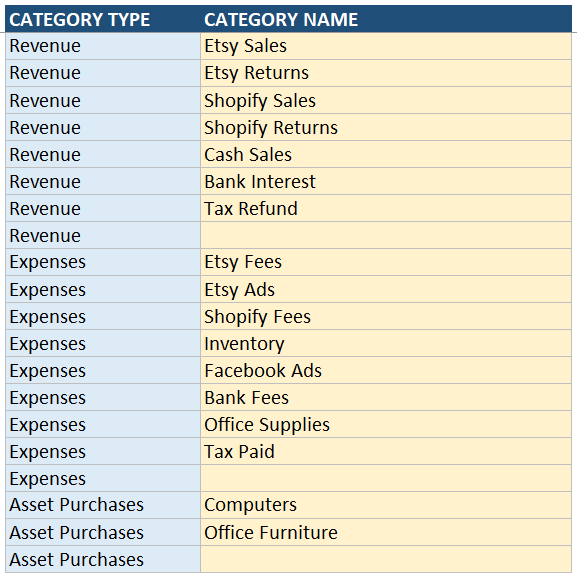This screenshot has height=582, width=577.
Task: Select the Tax Paid cell
Action: click(386, 451)
